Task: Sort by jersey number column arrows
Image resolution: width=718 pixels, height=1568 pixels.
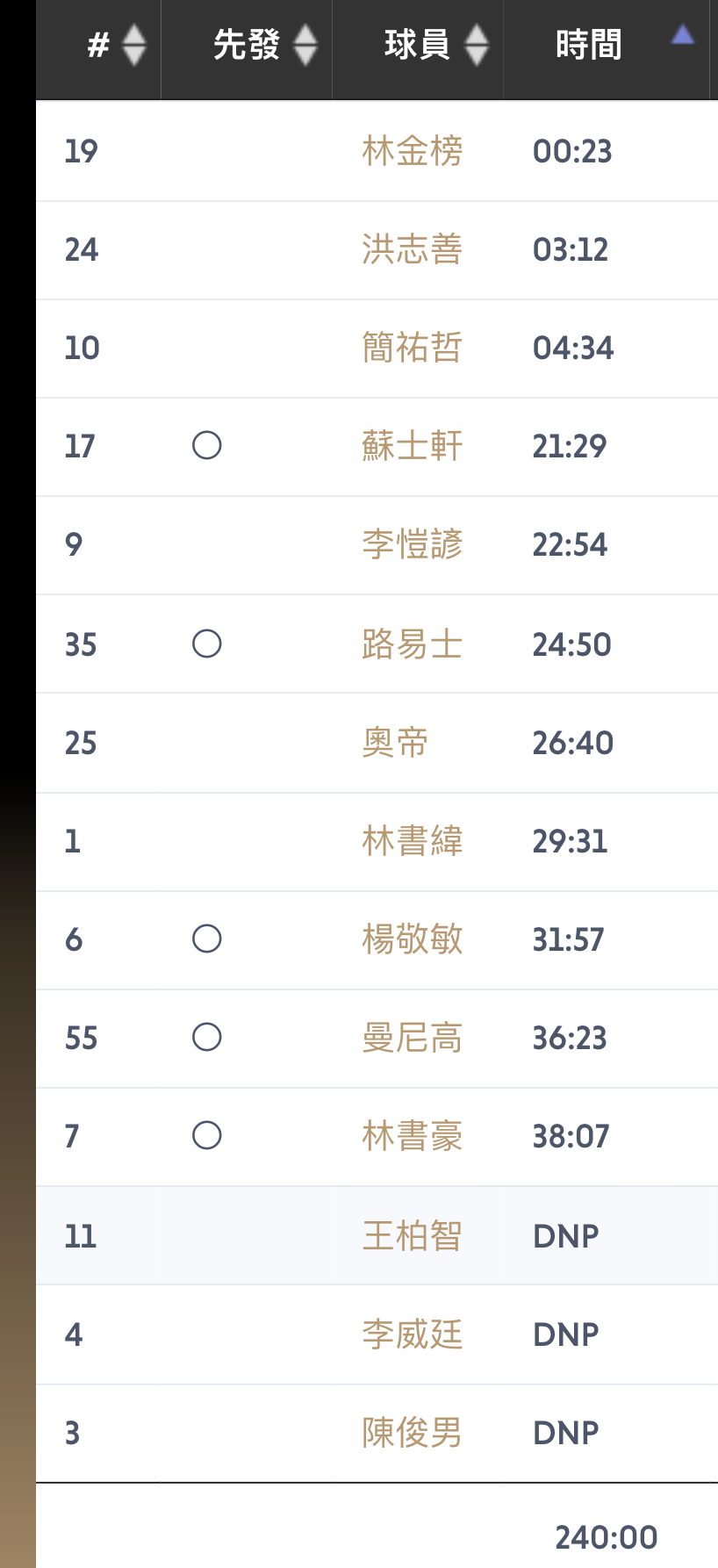Action: pyautogui.click(x=133, y=45)
